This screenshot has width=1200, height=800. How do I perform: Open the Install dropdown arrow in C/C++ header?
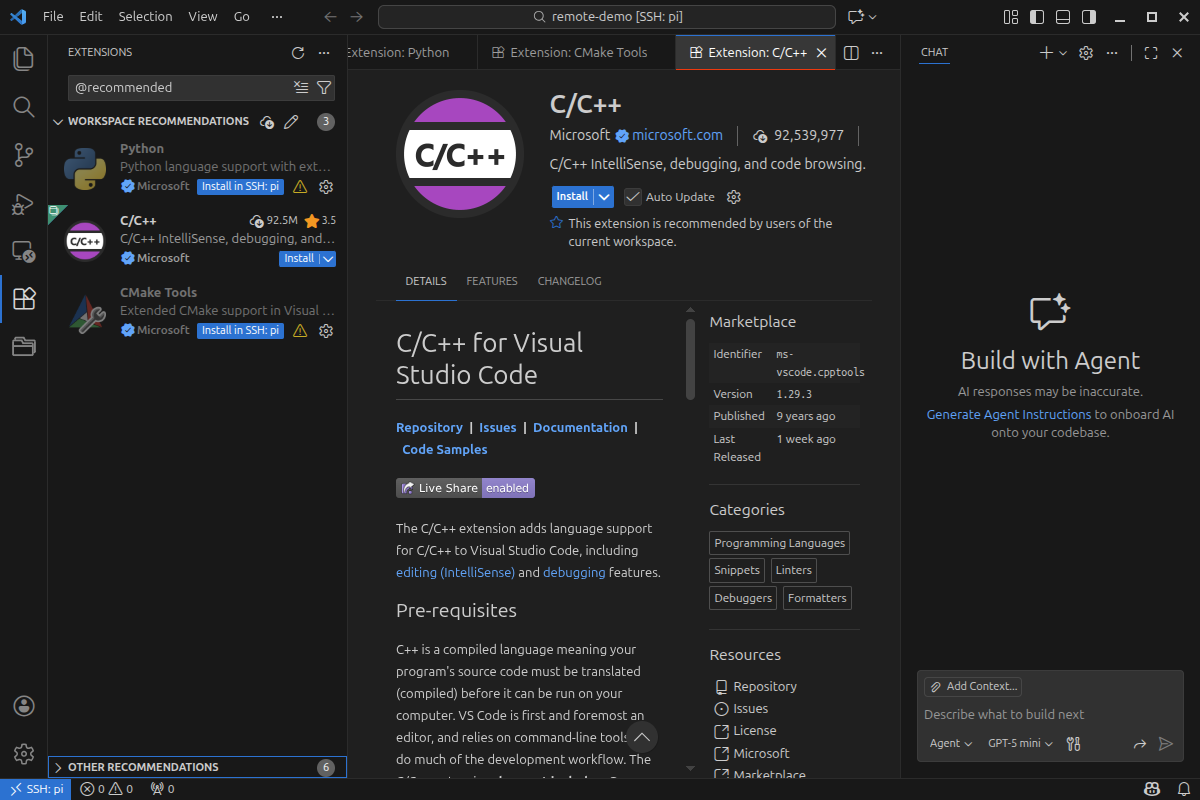click(604, 197)
